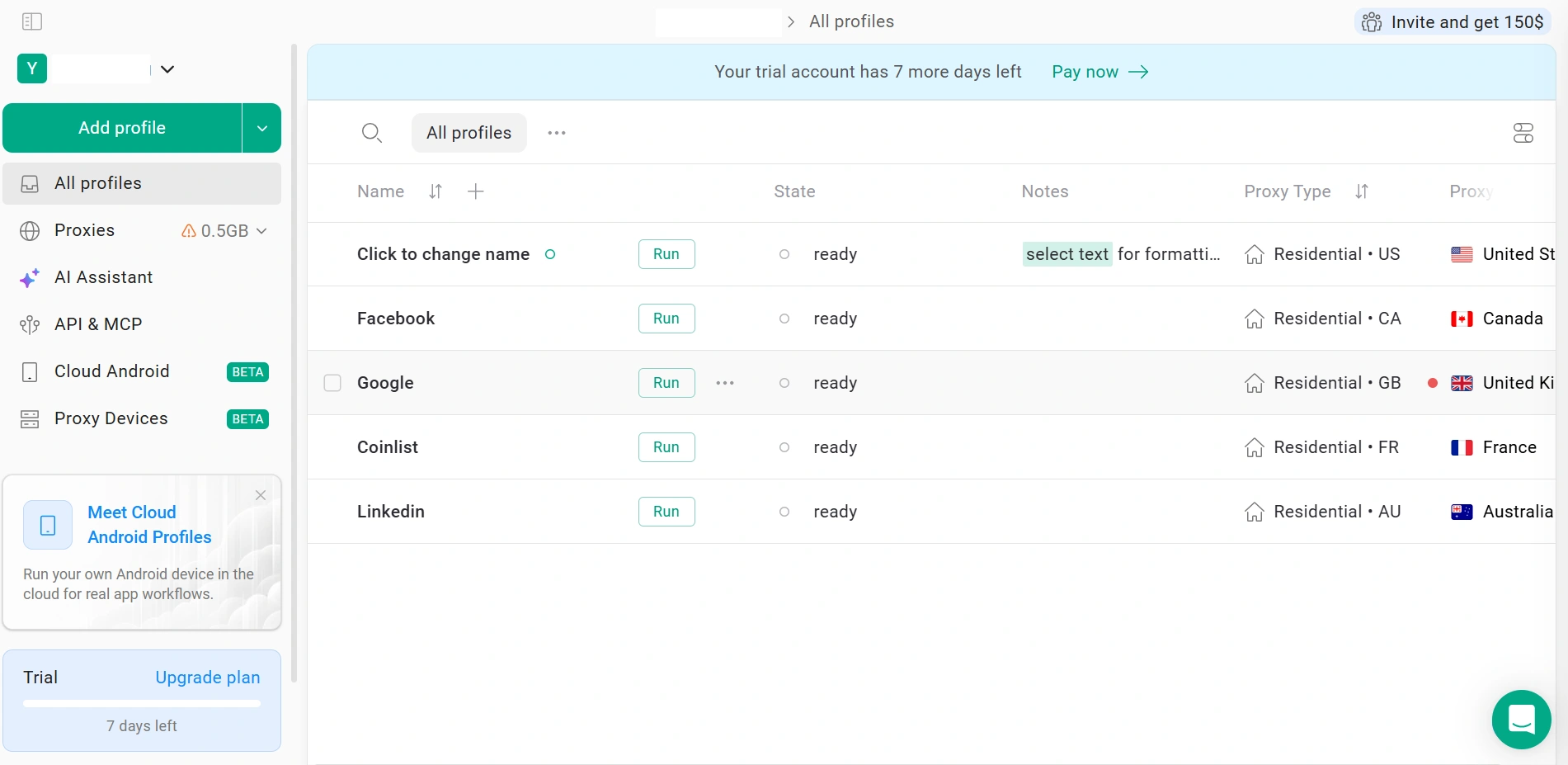The image size is (1568, 765).
Task: Click the trial days progress bar
Action: pos(142,704)
